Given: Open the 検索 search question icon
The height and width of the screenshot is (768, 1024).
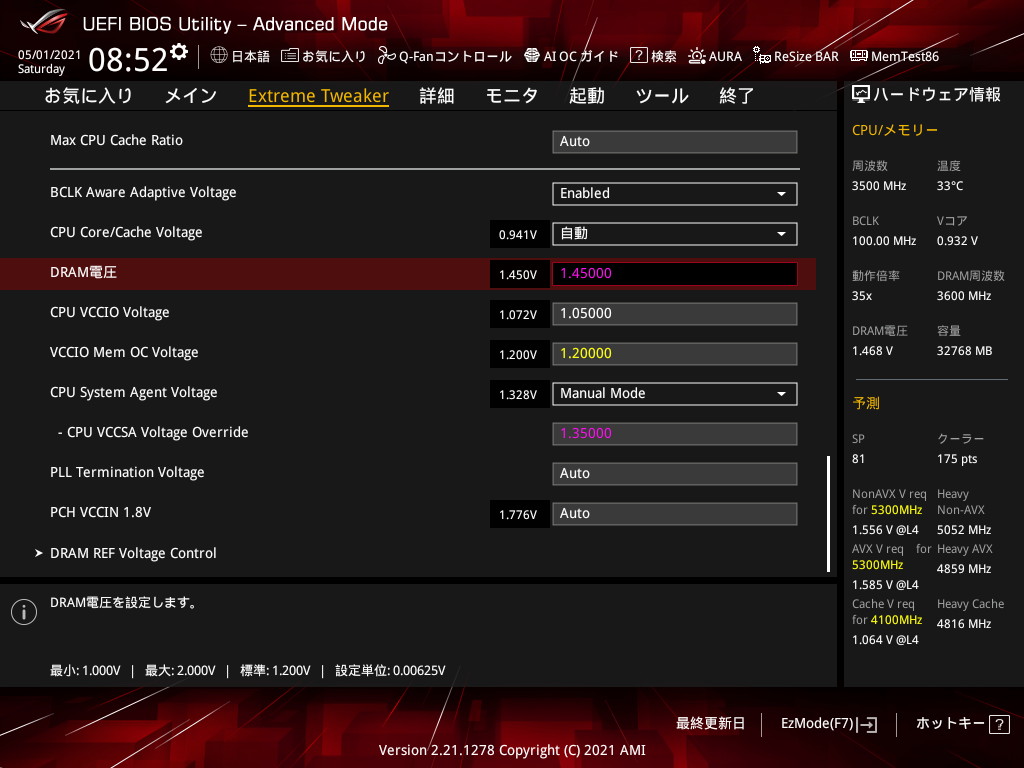Looking at the screenshot, I should point(638,56).
